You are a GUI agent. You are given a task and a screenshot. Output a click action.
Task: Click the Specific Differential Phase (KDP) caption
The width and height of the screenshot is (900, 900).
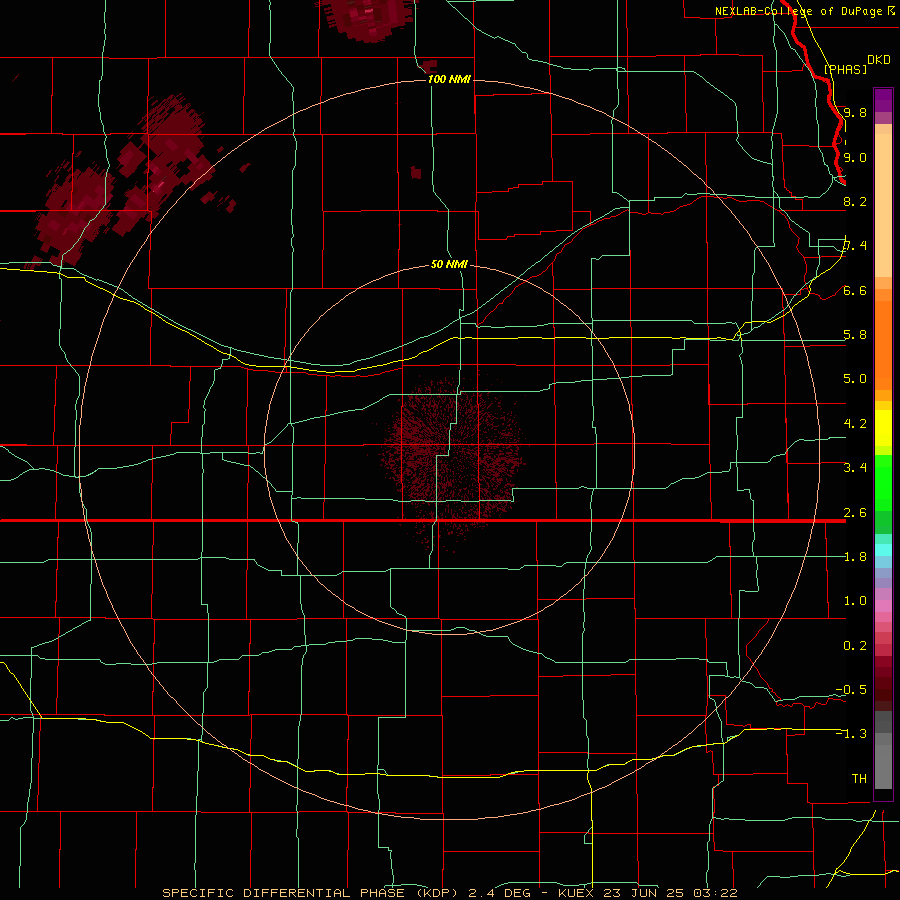(x=310, y=893)
